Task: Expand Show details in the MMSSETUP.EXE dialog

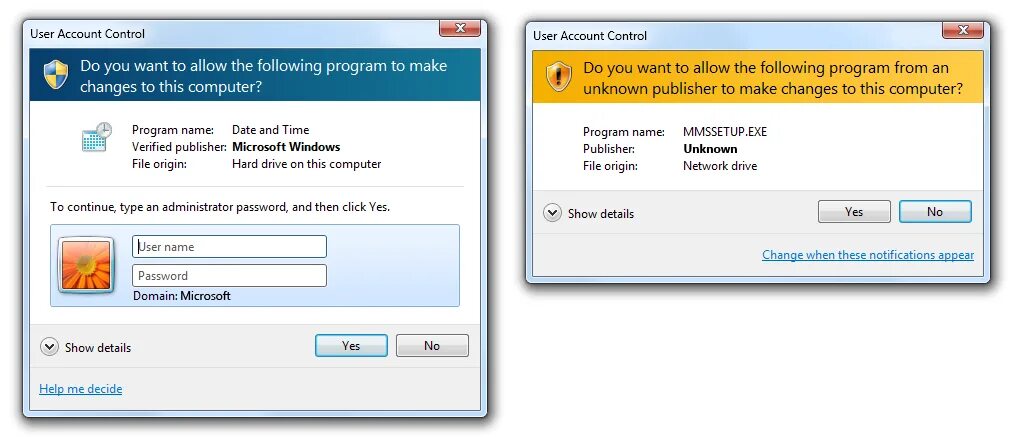Action: (x=588, y=213)
